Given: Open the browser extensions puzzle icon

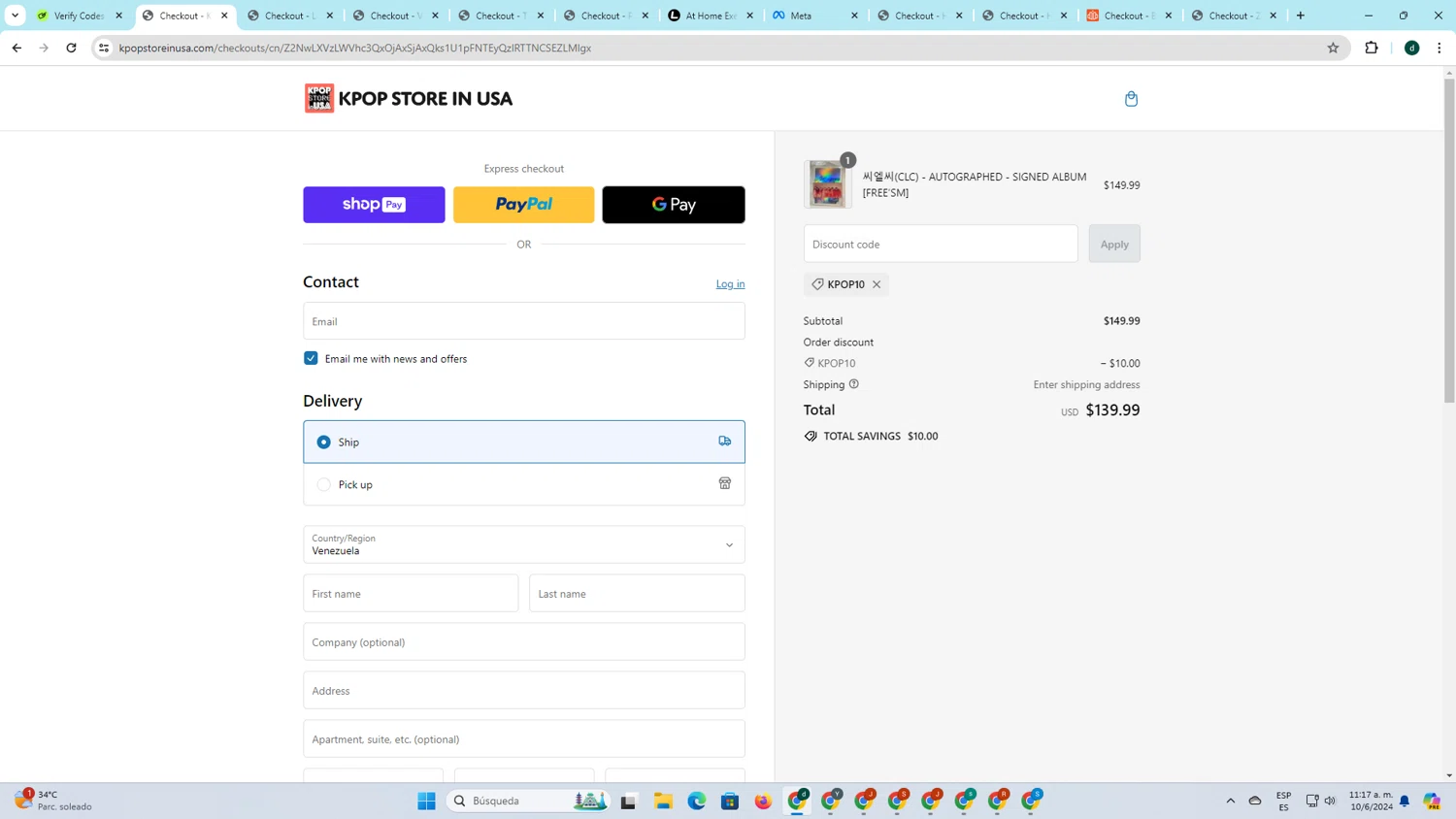Looking at the screenshot, I should coord(1372,48).
